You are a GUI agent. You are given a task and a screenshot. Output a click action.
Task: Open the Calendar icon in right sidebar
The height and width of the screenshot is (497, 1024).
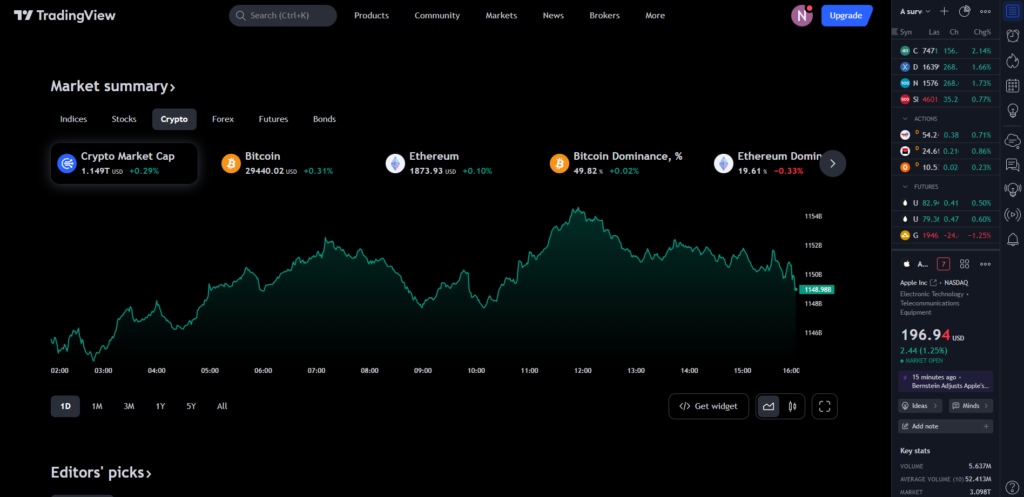click(1012, 85)
